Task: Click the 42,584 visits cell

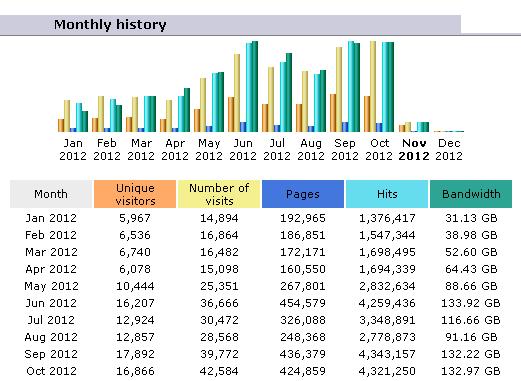Action: tap(219, 371)
